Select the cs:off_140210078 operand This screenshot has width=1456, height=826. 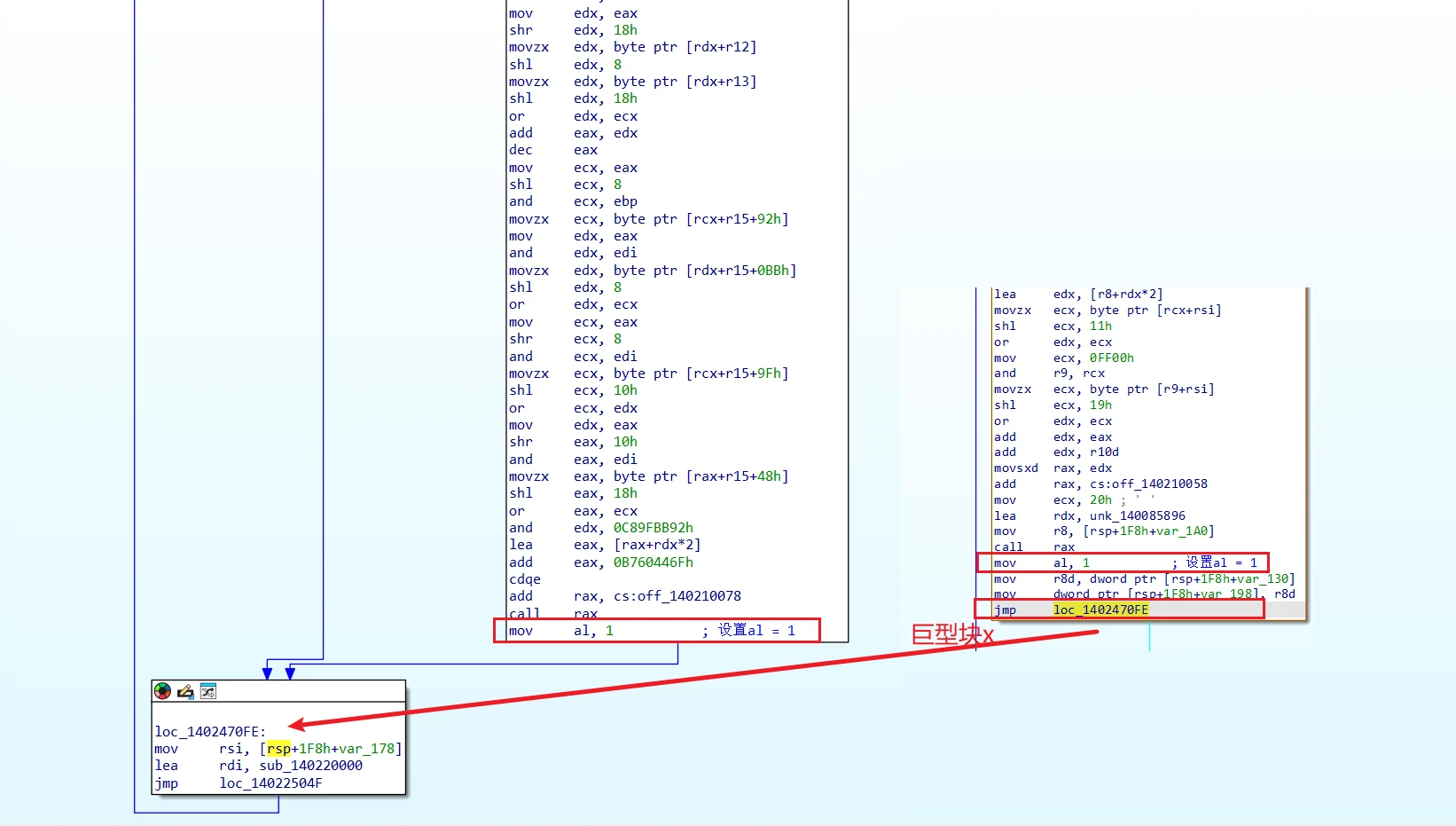coord(677,596)
